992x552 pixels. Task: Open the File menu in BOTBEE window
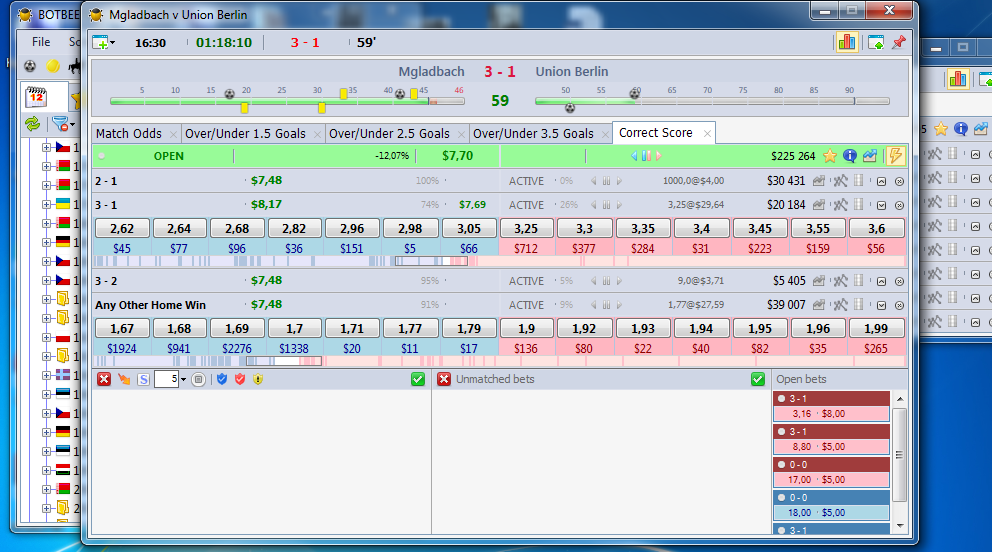click(41, 42)
